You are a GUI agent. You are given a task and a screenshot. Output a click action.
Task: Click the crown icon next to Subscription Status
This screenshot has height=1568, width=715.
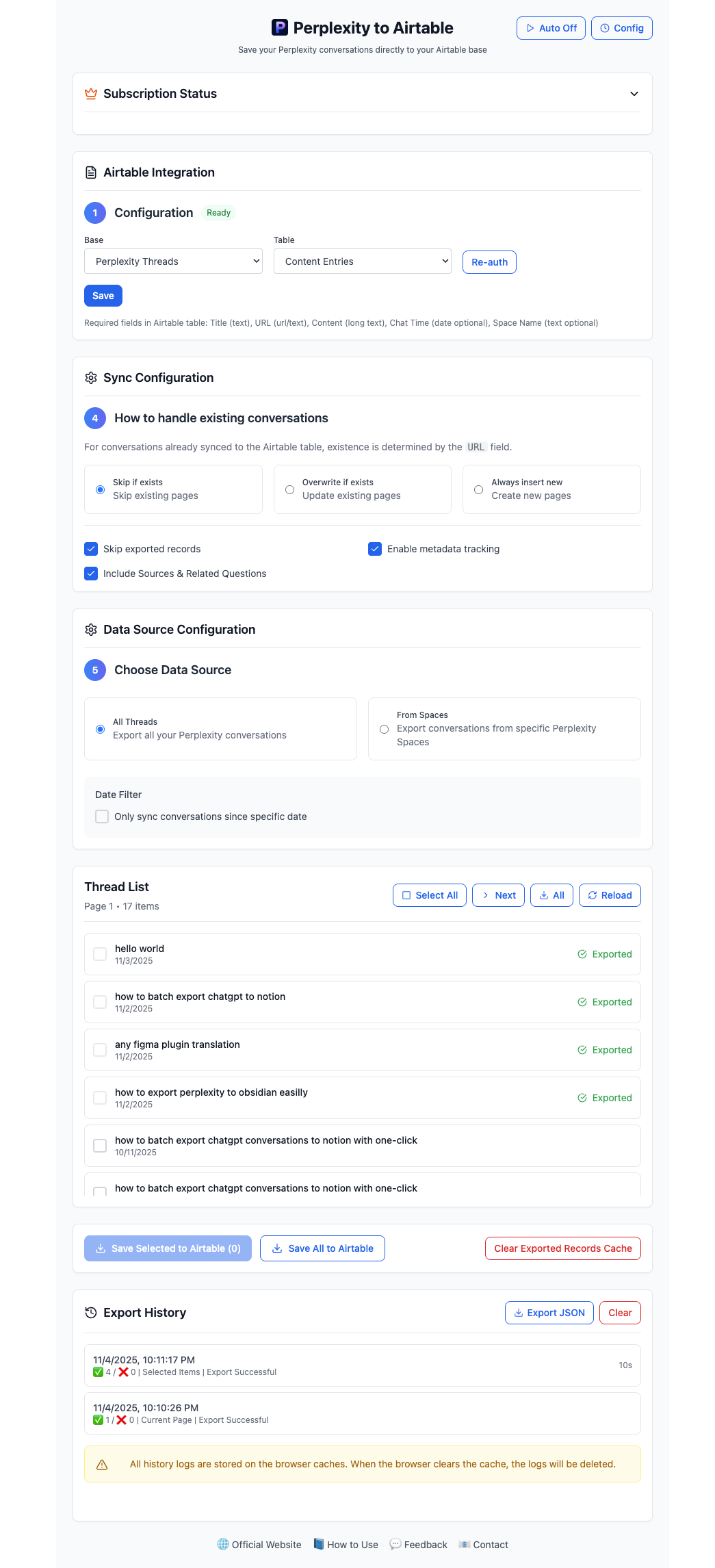91,94
